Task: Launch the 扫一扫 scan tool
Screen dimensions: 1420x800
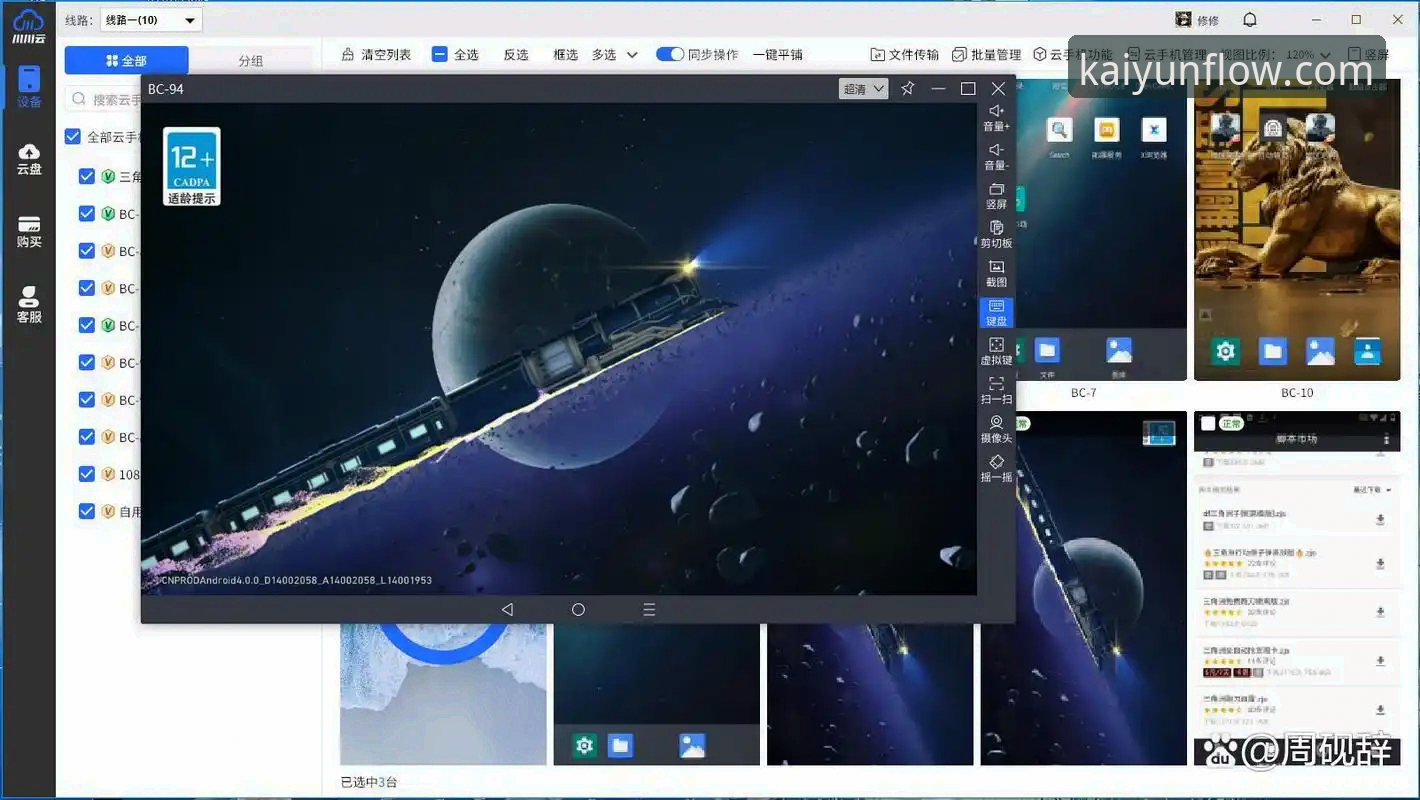Action: (996, 390)
